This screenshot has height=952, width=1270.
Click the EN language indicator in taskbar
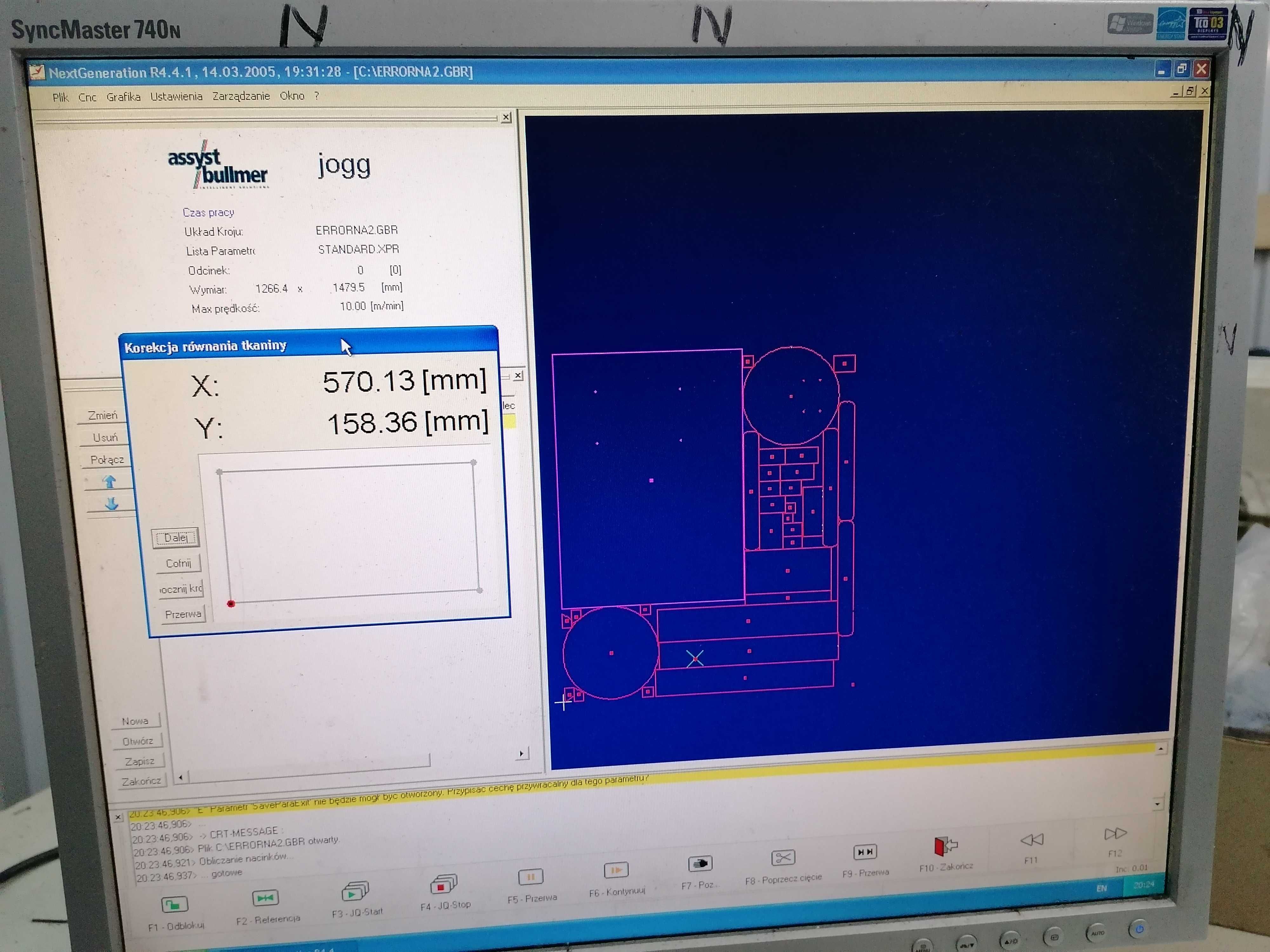(x=1101, y=889)
